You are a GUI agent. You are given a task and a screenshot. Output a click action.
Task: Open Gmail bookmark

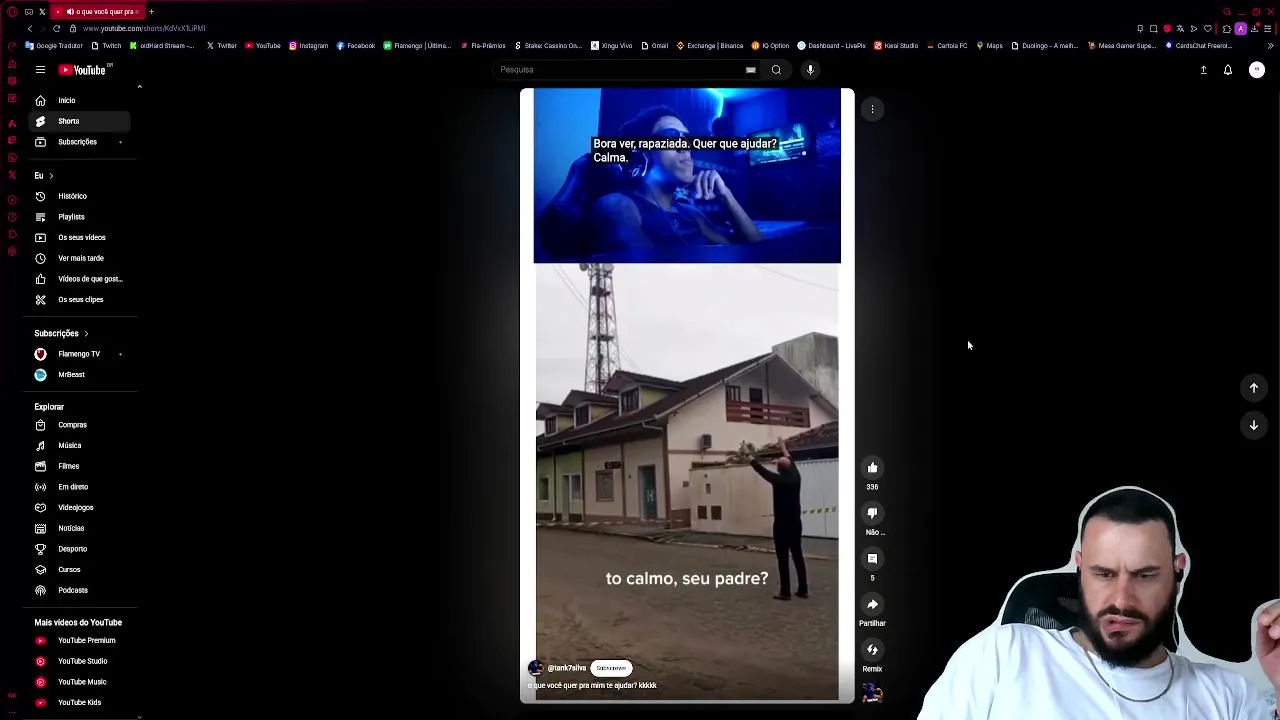coord(655,46)
